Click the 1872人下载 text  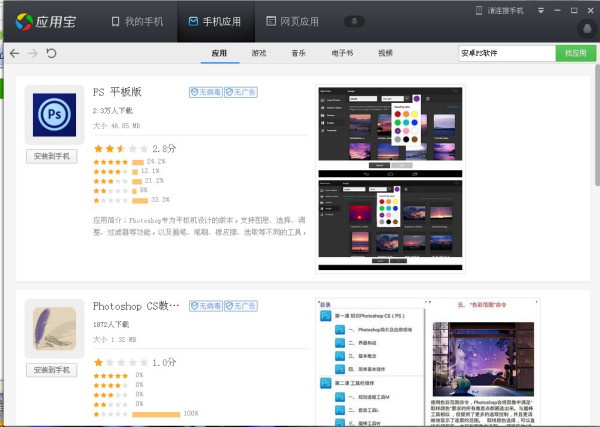pos(111,324)
